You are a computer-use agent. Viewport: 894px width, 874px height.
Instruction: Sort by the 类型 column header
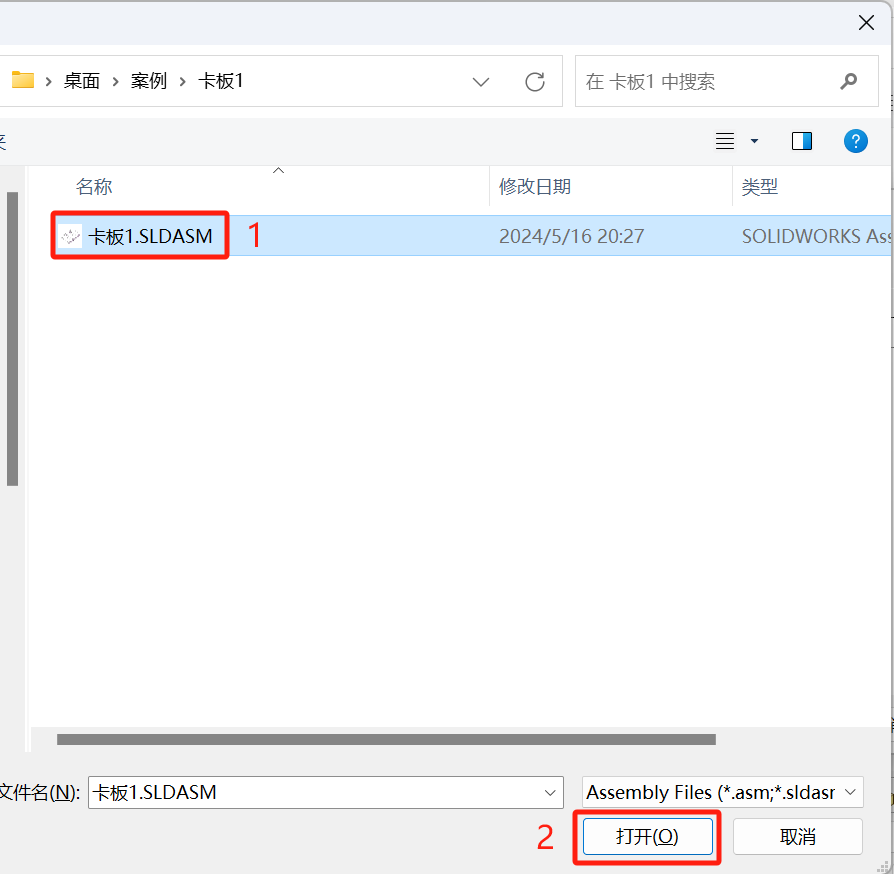tap(759, 186)
